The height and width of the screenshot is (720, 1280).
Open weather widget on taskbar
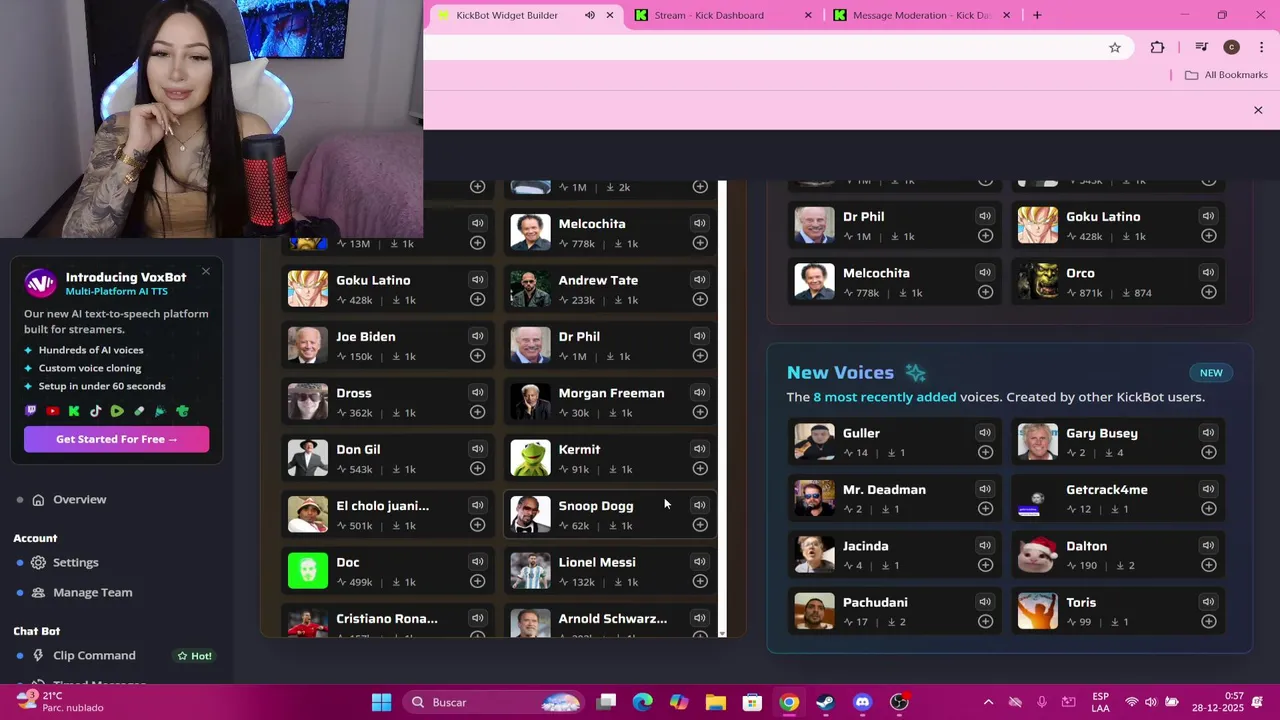point(60,702)
